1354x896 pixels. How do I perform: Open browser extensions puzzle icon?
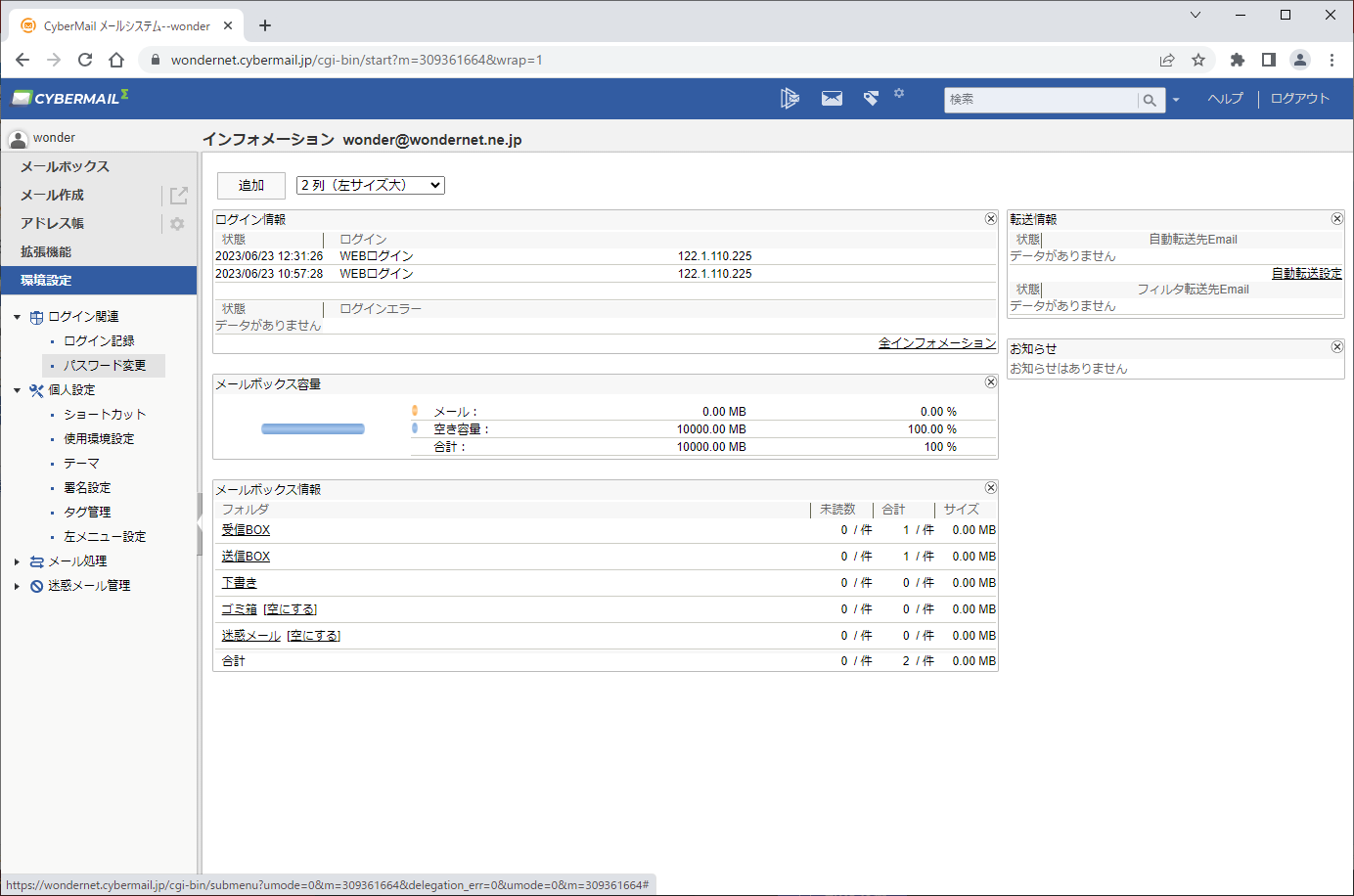[1237, 60]
